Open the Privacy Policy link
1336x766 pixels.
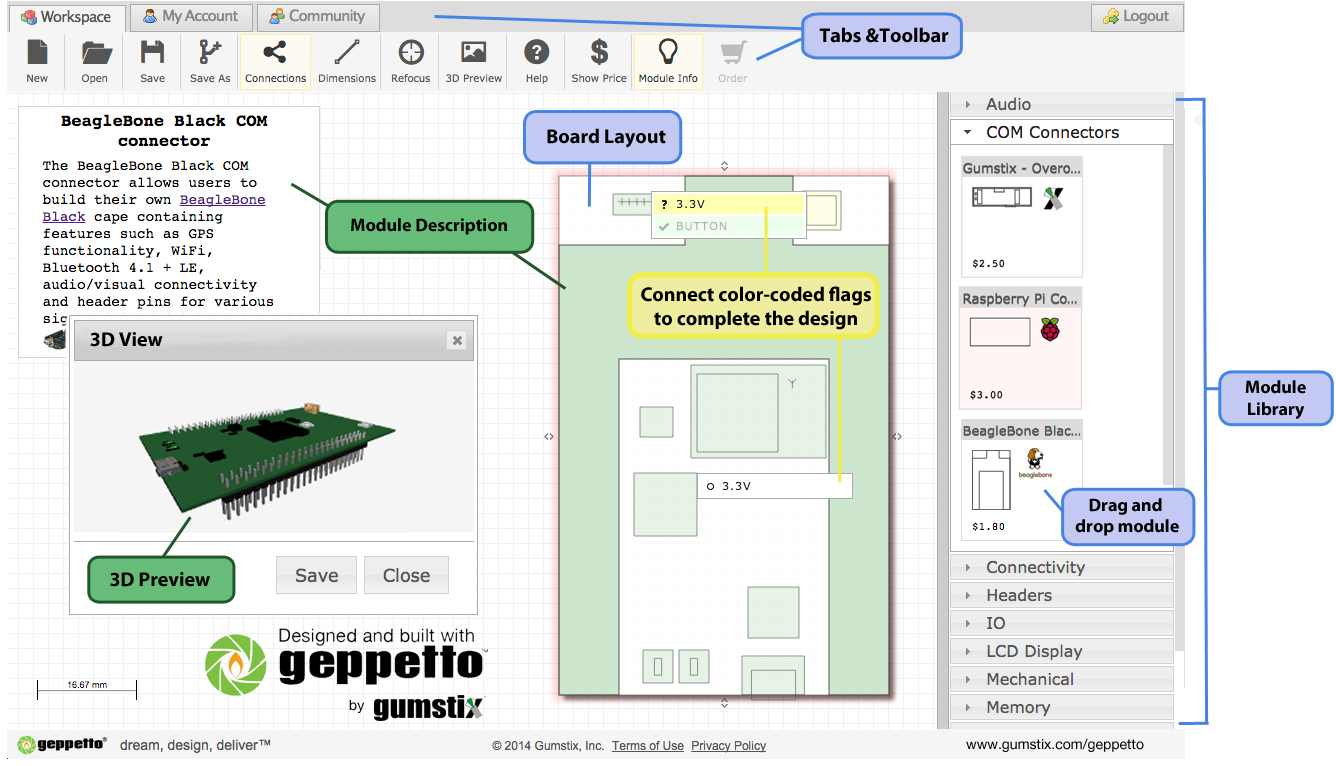(728, 746)
